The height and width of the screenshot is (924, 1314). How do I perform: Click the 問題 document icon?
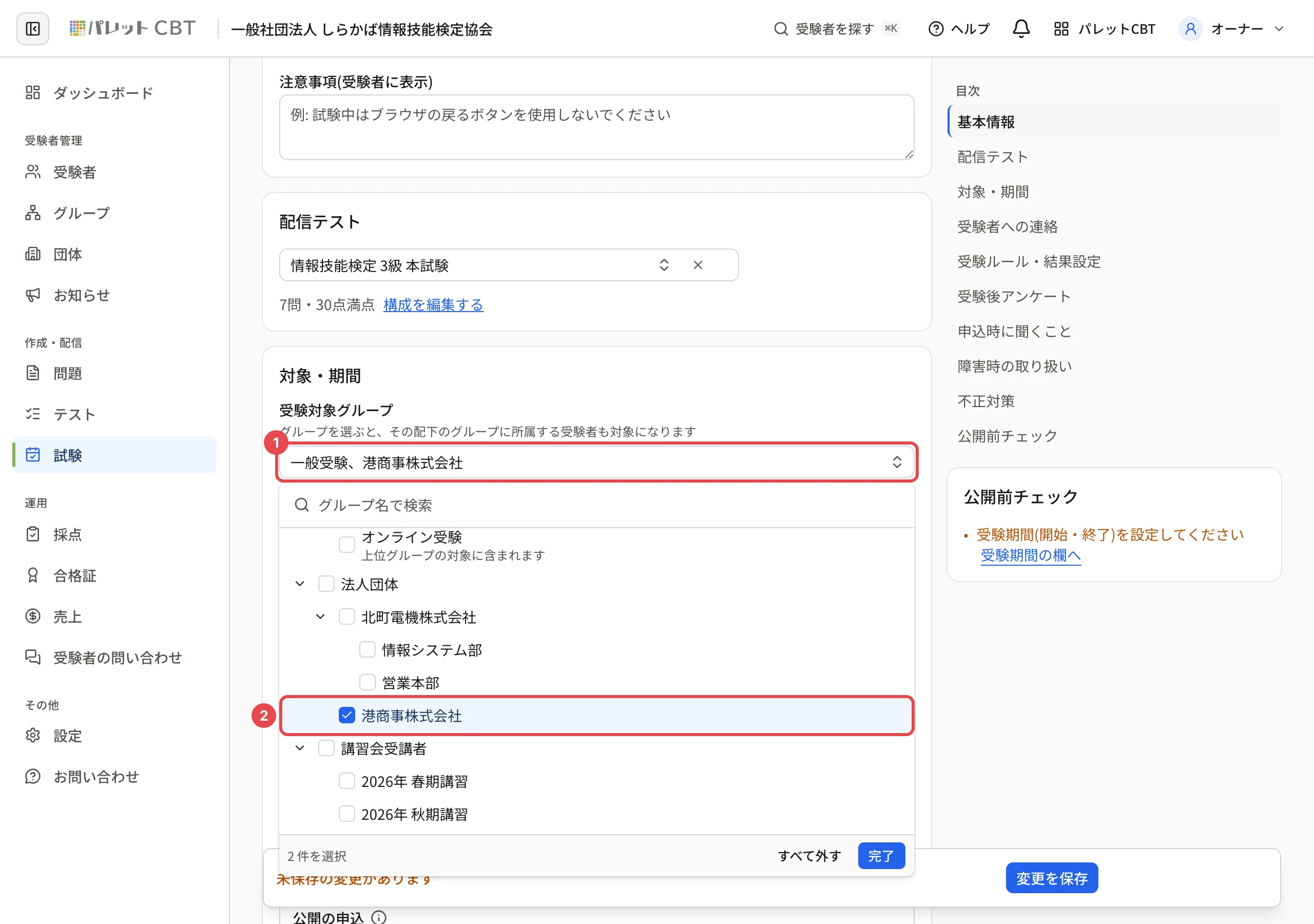click(x=33, y=373)
